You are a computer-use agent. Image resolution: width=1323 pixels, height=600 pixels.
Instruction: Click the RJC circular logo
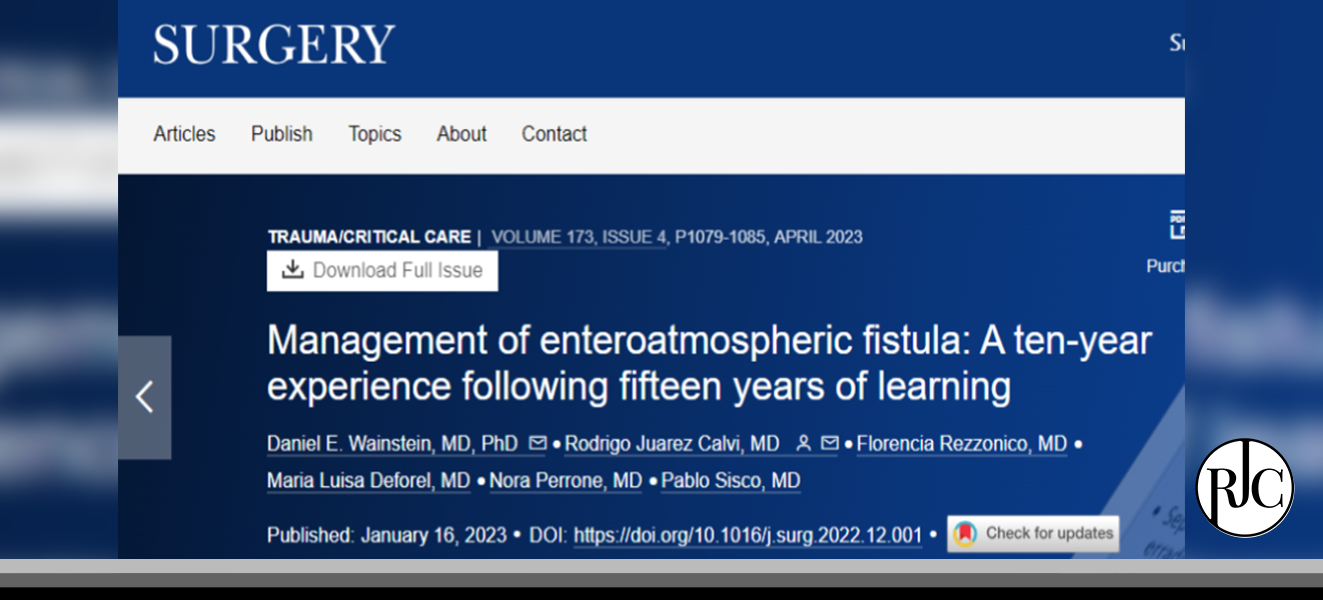1244,488
